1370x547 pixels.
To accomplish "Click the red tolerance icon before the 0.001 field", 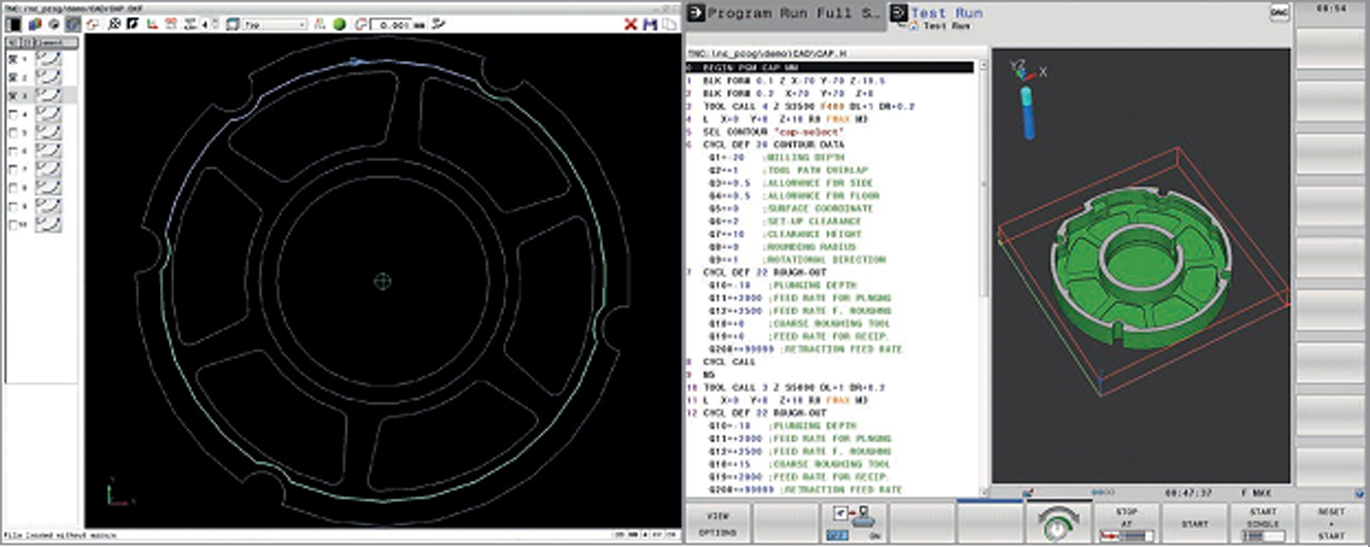I will click(360, 24).
